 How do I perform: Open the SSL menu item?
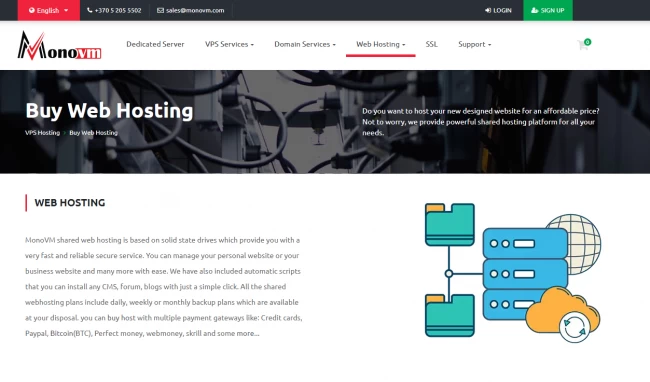pyautogui.click(x=432, y=44)
